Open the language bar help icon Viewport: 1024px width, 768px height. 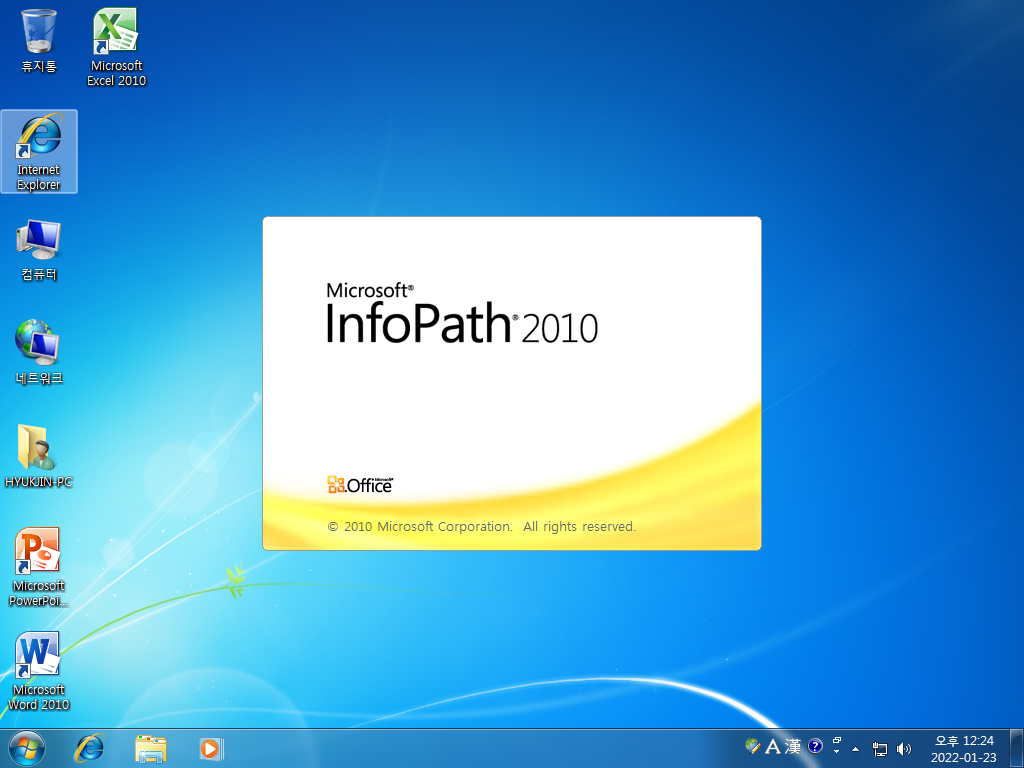(815, 746)
